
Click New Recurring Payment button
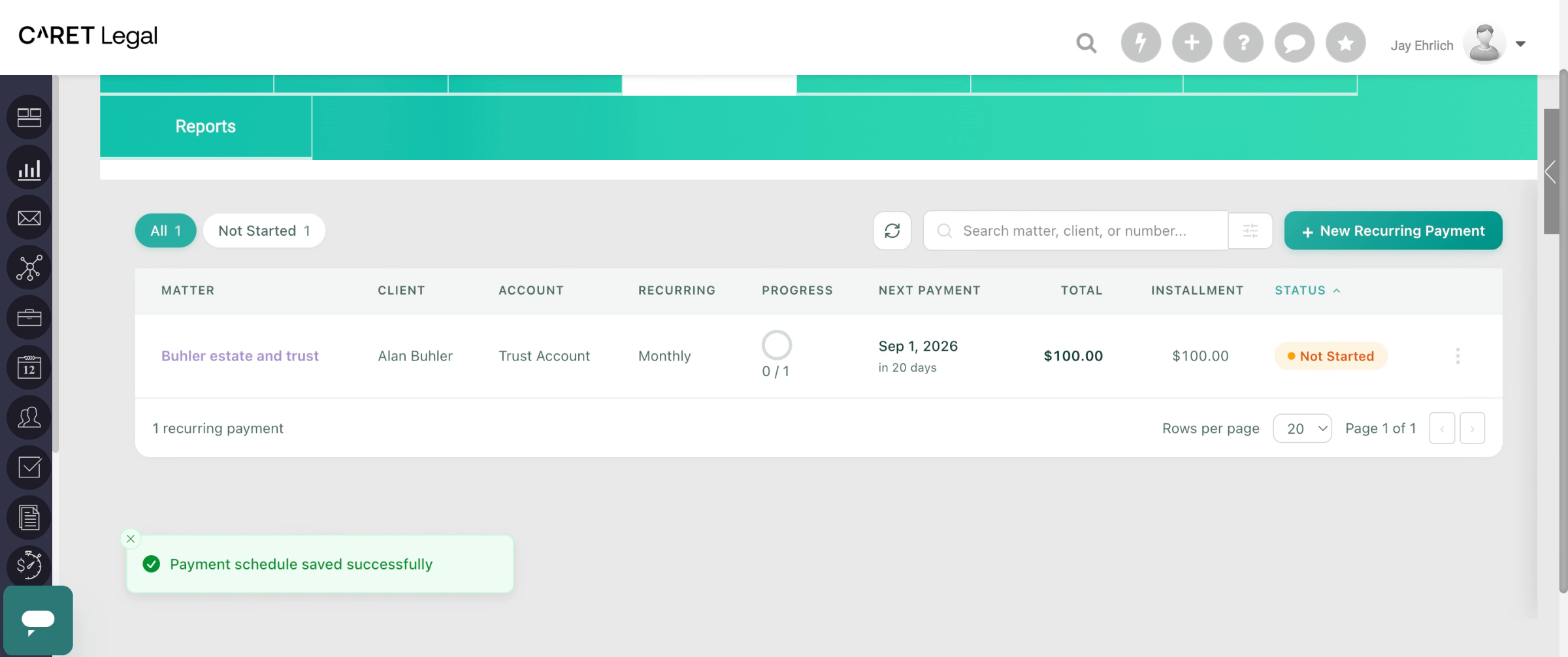(1393, 231)
